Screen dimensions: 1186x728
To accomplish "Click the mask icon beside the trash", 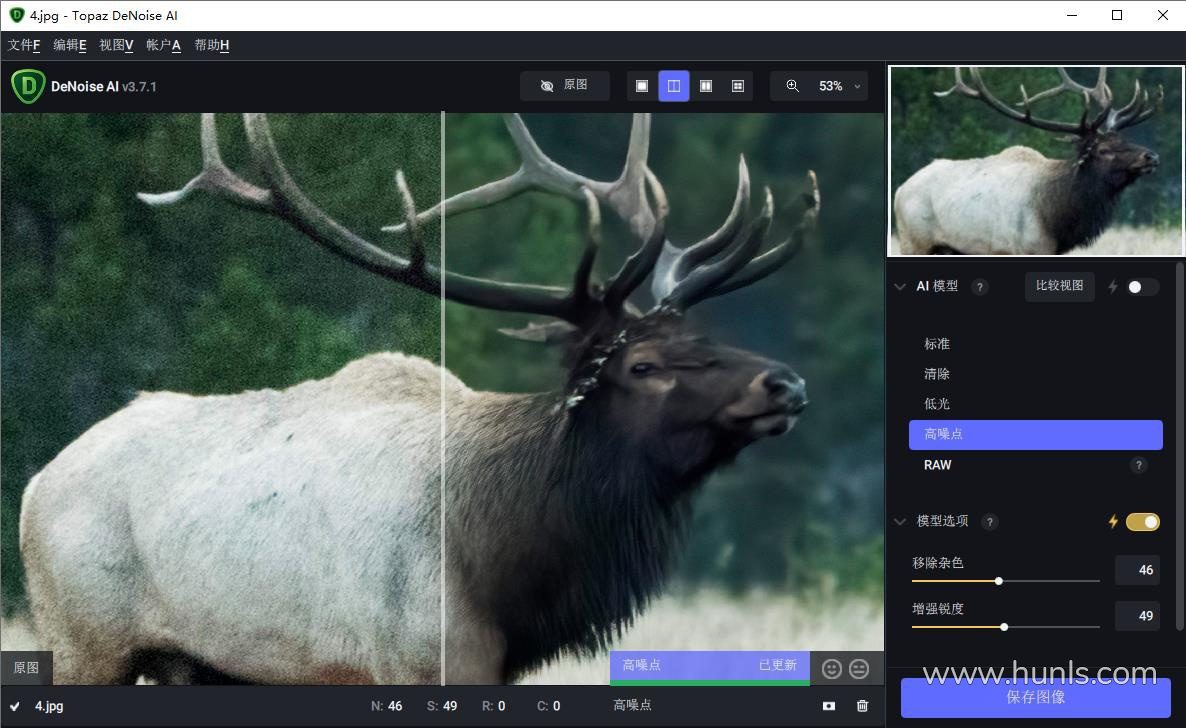I will (x=828, y=706).
